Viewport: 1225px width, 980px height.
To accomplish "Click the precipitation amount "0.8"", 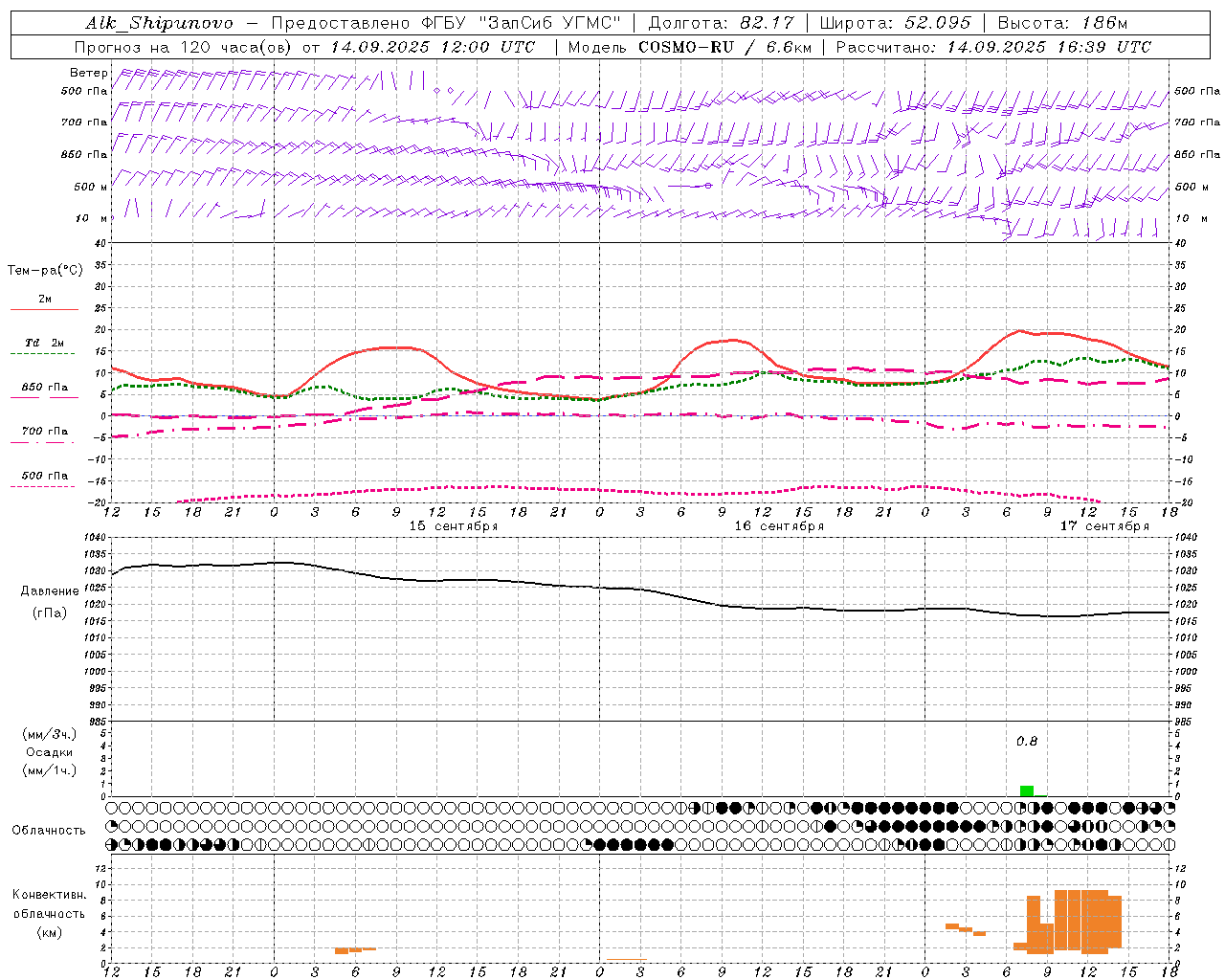I will pos(1026,742).
